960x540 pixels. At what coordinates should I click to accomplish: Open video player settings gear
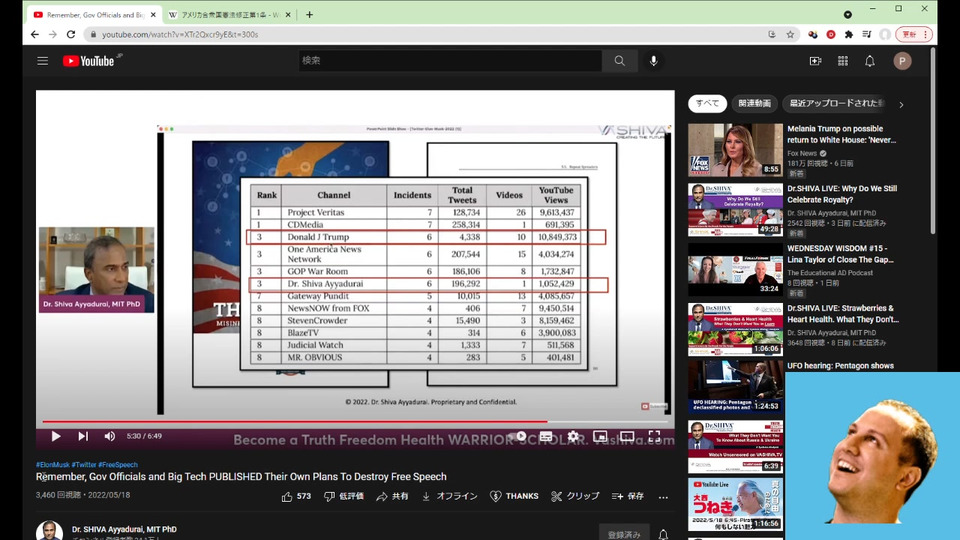(573, 436)
